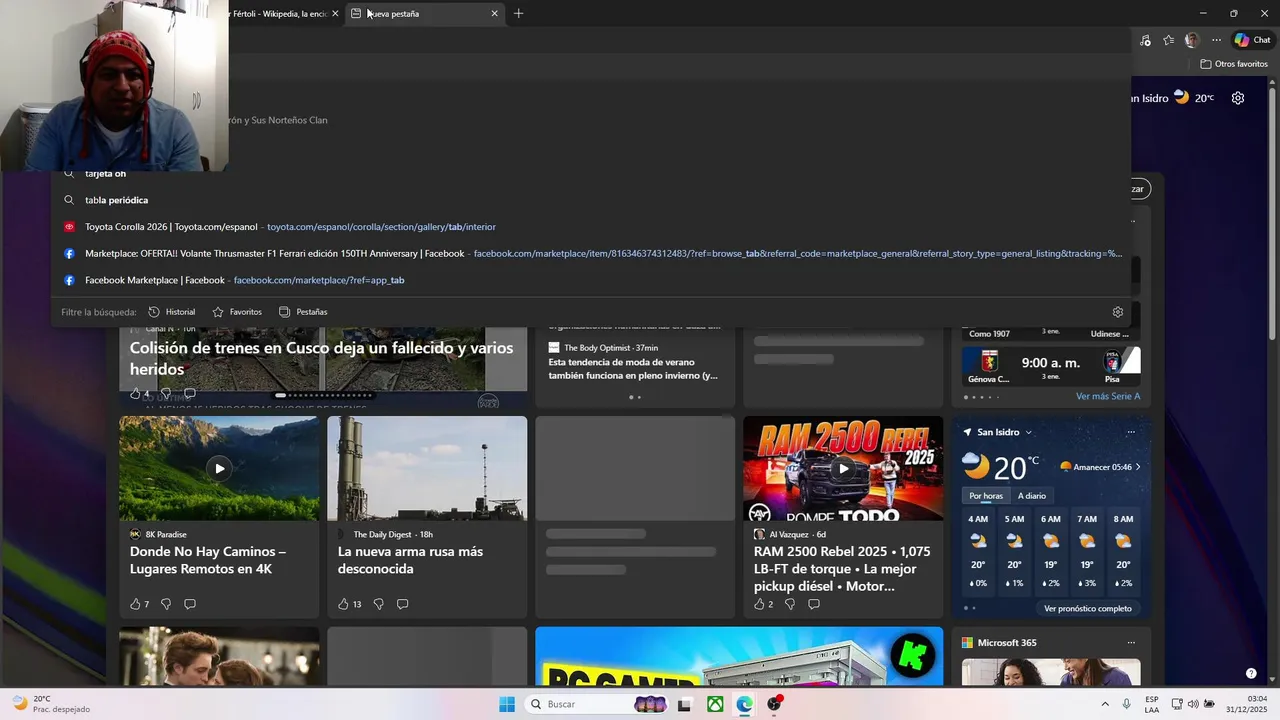Select the 'Por horas' weather tab

986,496
